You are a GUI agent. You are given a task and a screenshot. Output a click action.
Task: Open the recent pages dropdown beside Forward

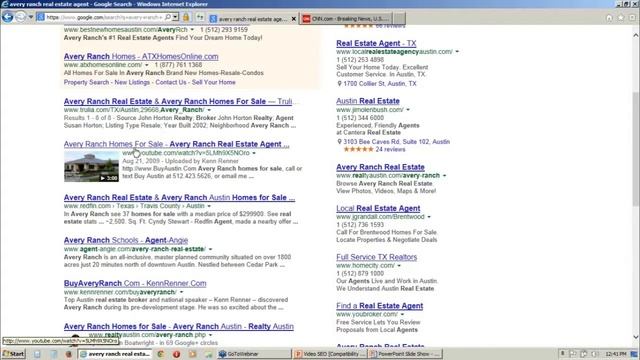(x=31, y=18)
